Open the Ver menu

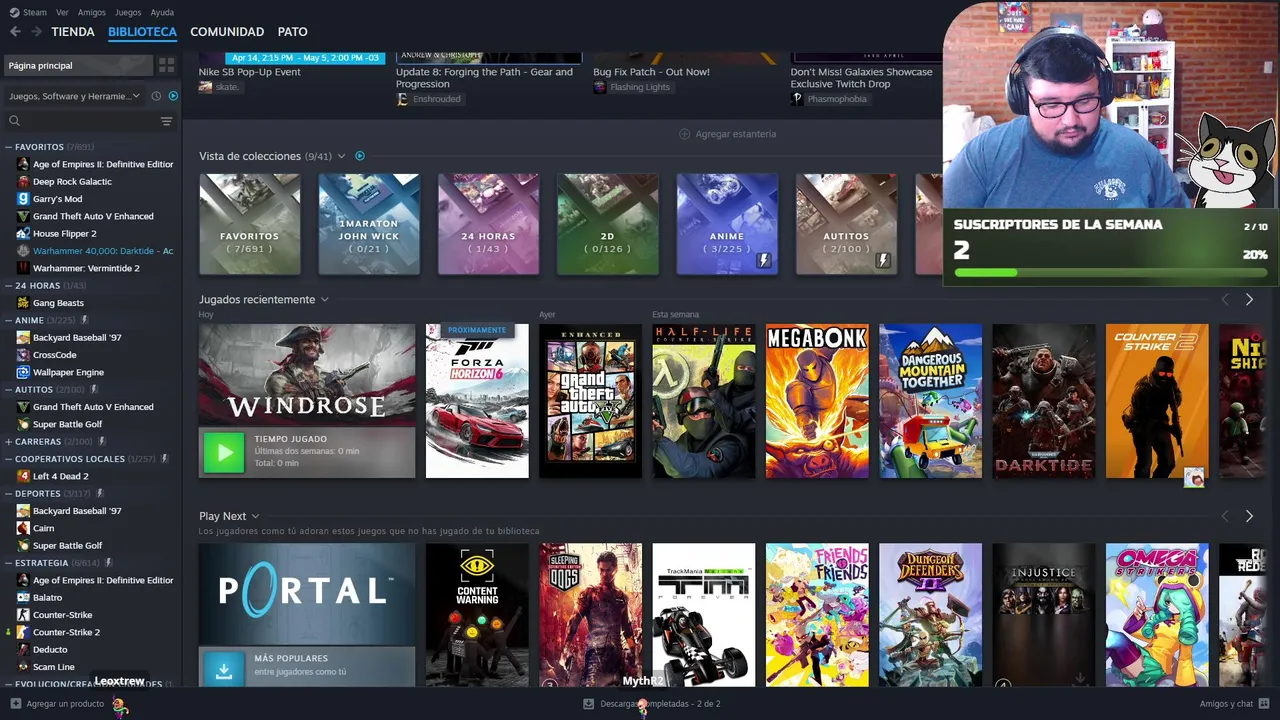click(62, 12)
